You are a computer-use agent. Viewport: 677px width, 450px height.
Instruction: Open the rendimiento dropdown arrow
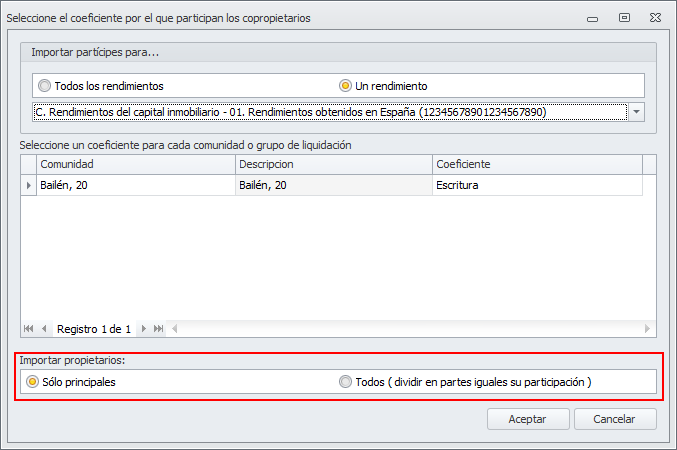coord(636,112)
